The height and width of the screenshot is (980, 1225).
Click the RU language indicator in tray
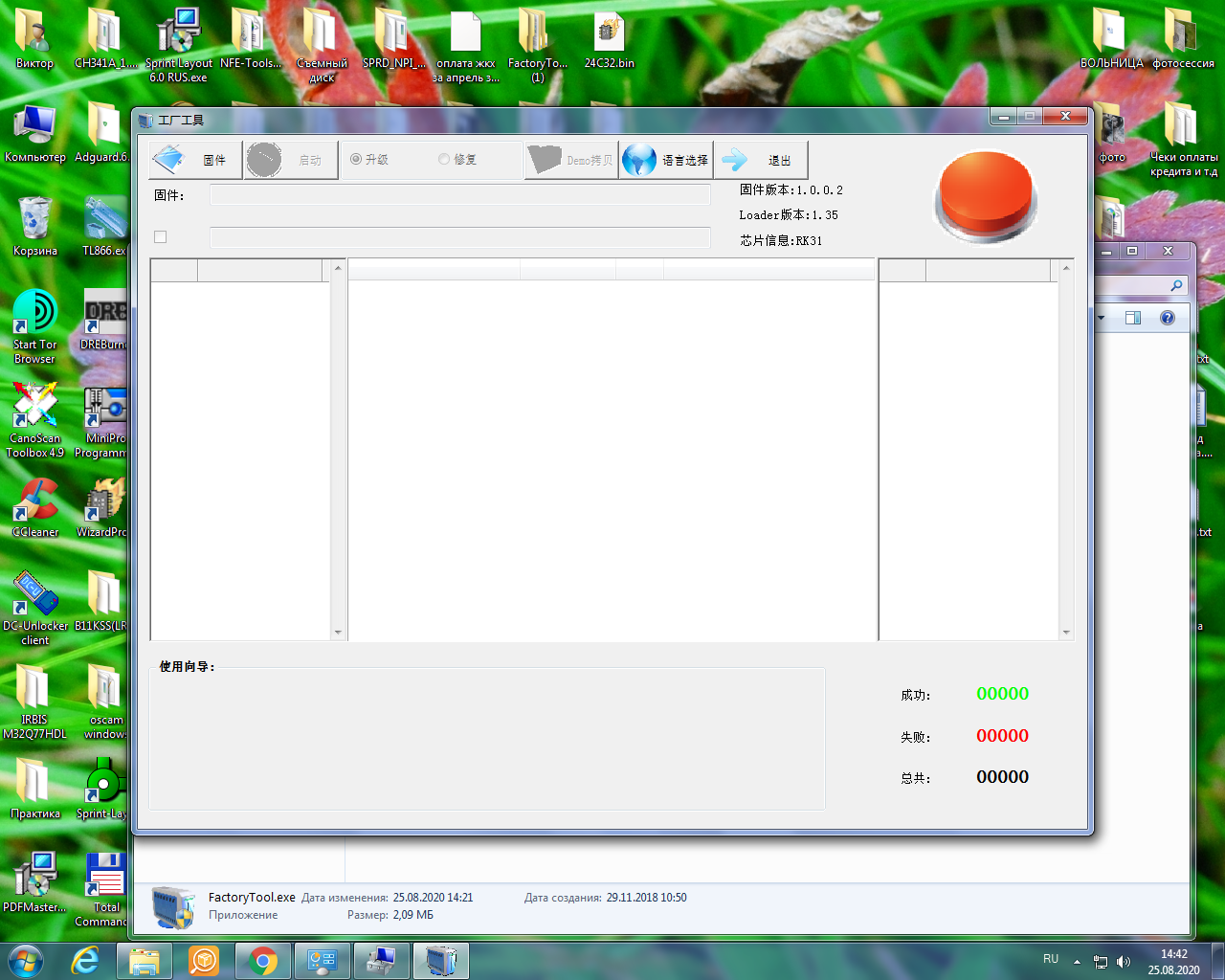click(1051, 959)
